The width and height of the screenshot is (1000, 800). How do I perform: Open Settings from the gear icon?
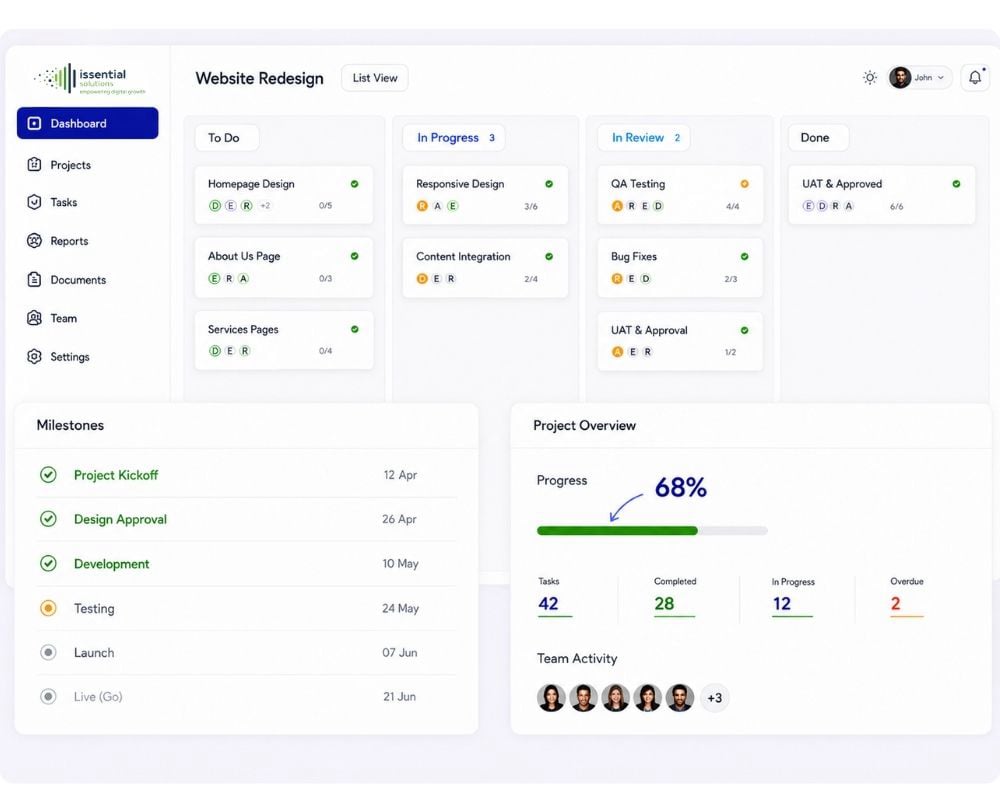34,357
